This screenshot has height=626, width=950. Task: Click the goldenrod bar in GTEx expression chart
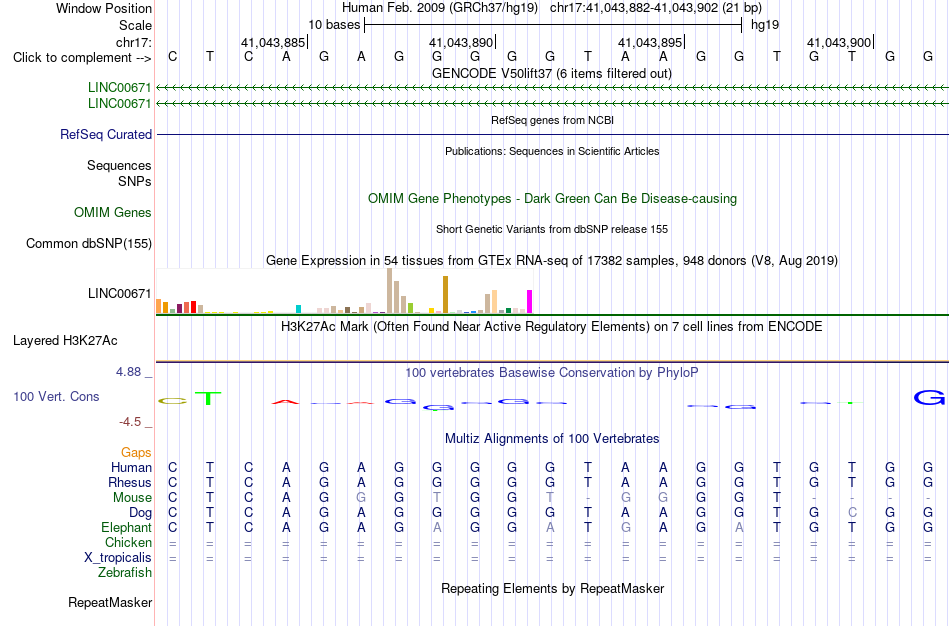[445, 295]
